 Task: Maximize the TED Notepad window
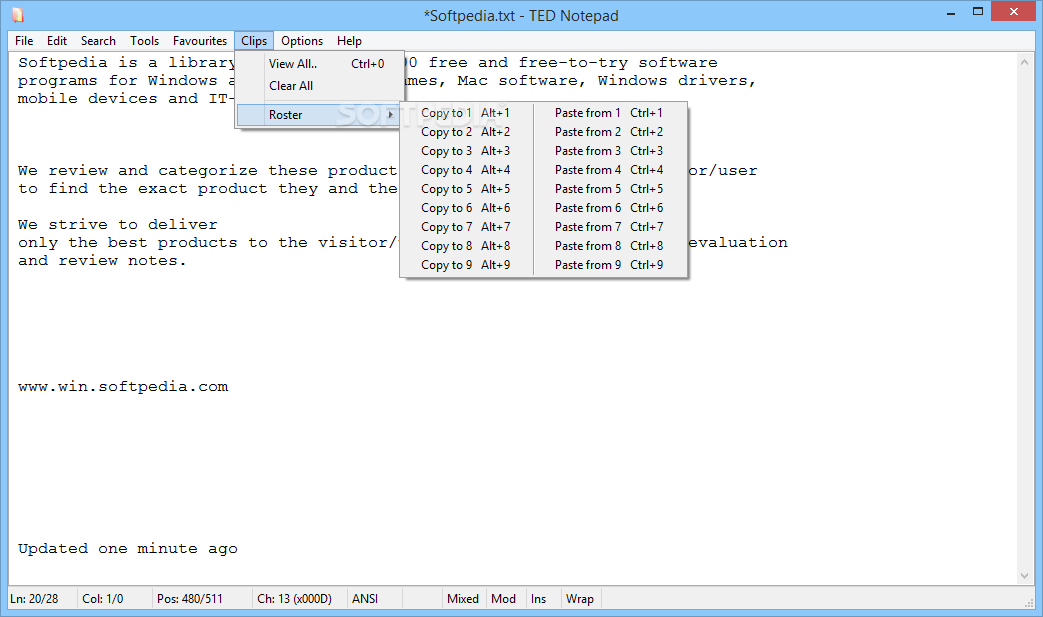click(x=978, y=12)
